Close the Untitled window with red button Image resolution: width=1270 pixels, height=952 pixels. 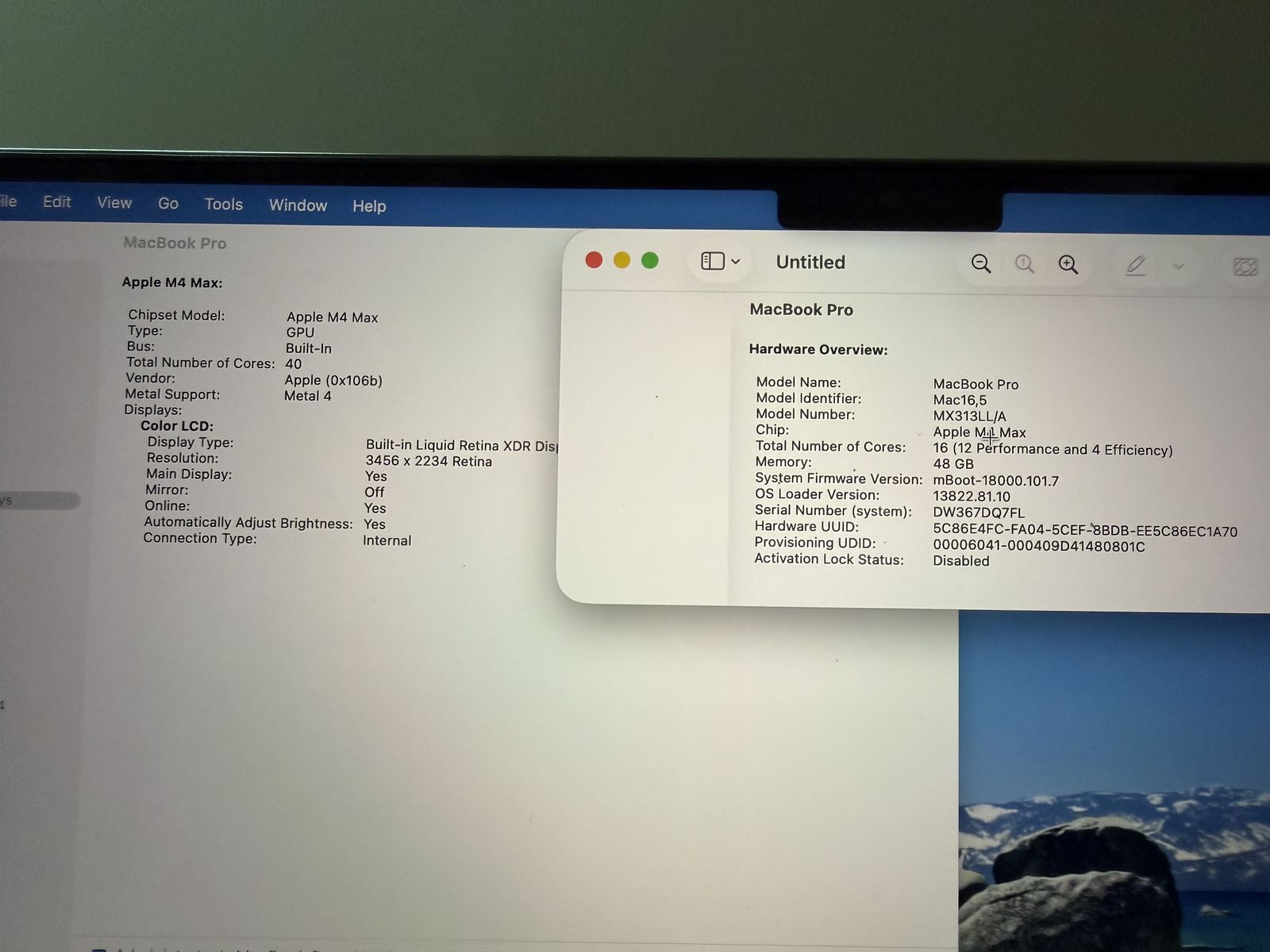(594, 260)
